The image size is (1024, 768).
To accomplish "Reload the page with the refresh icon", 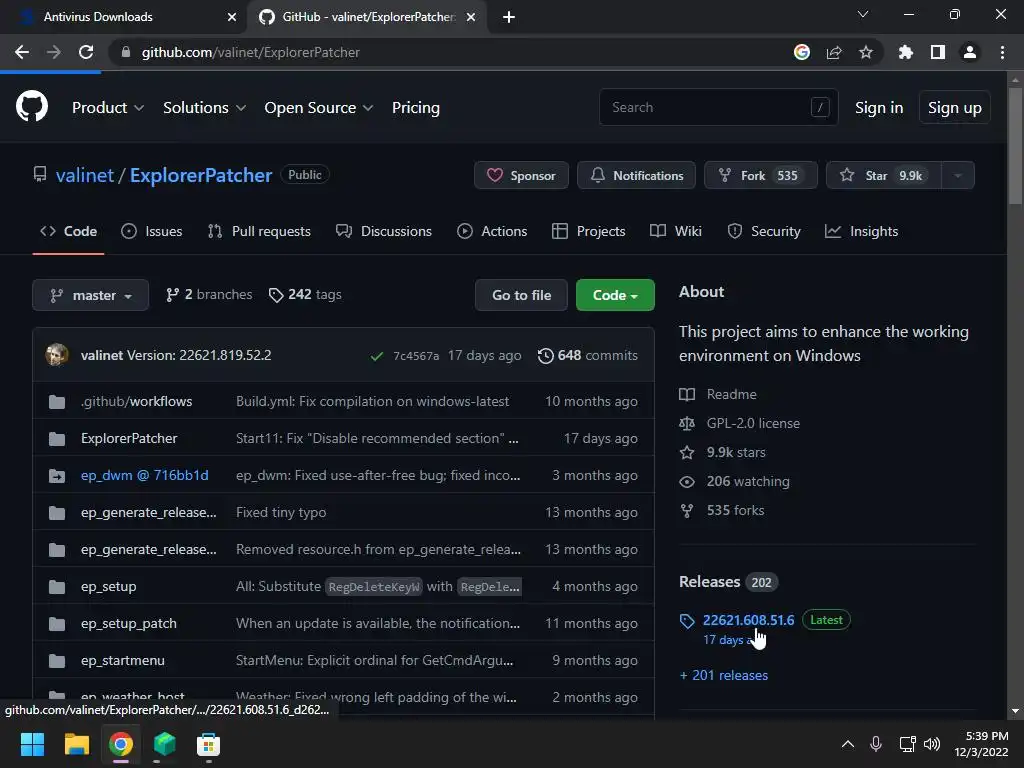I will point(86,52).
